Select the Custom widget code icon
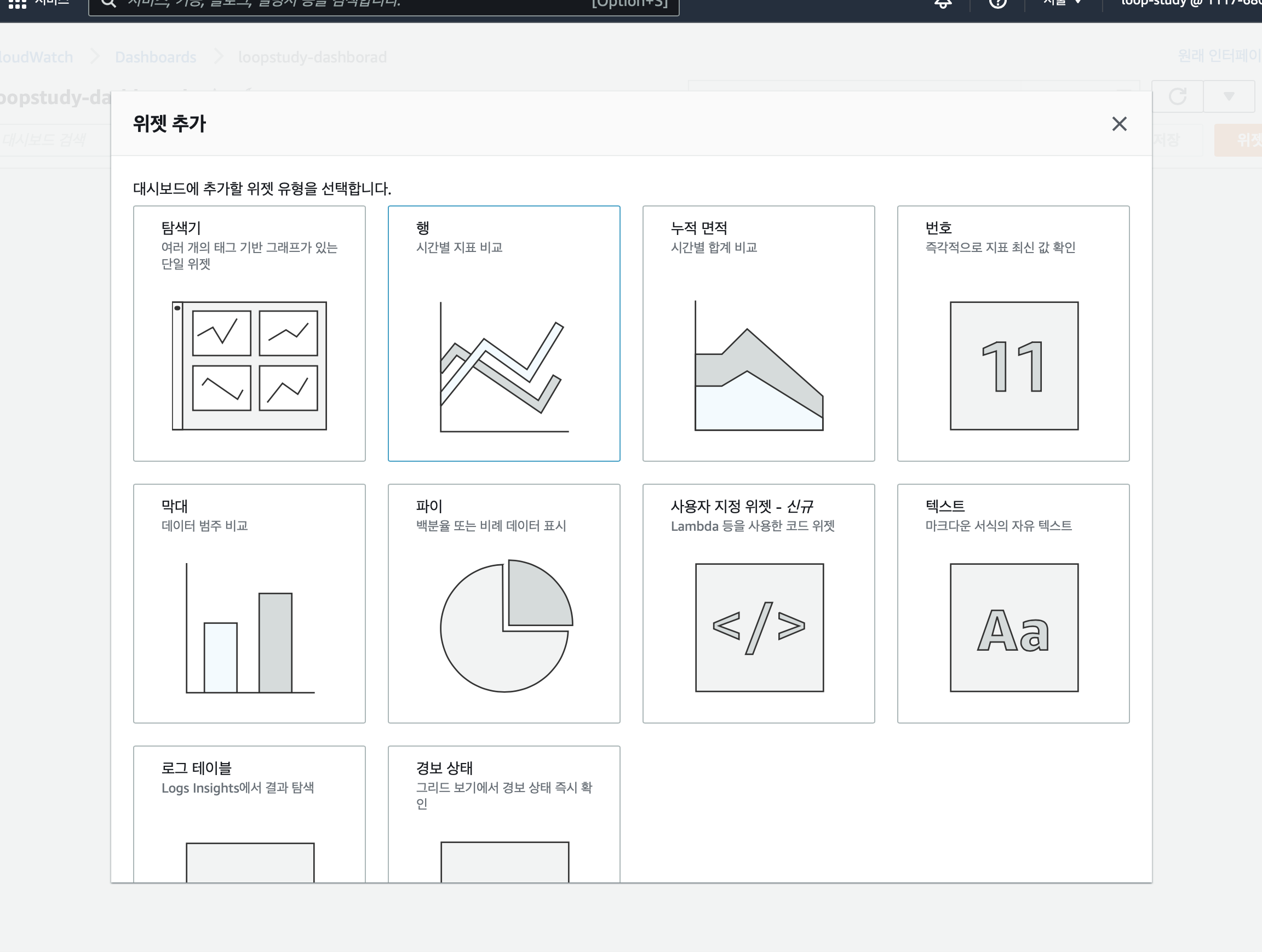Image resolution: width=1262 pixels, height=952 pixels. [759, 627]
